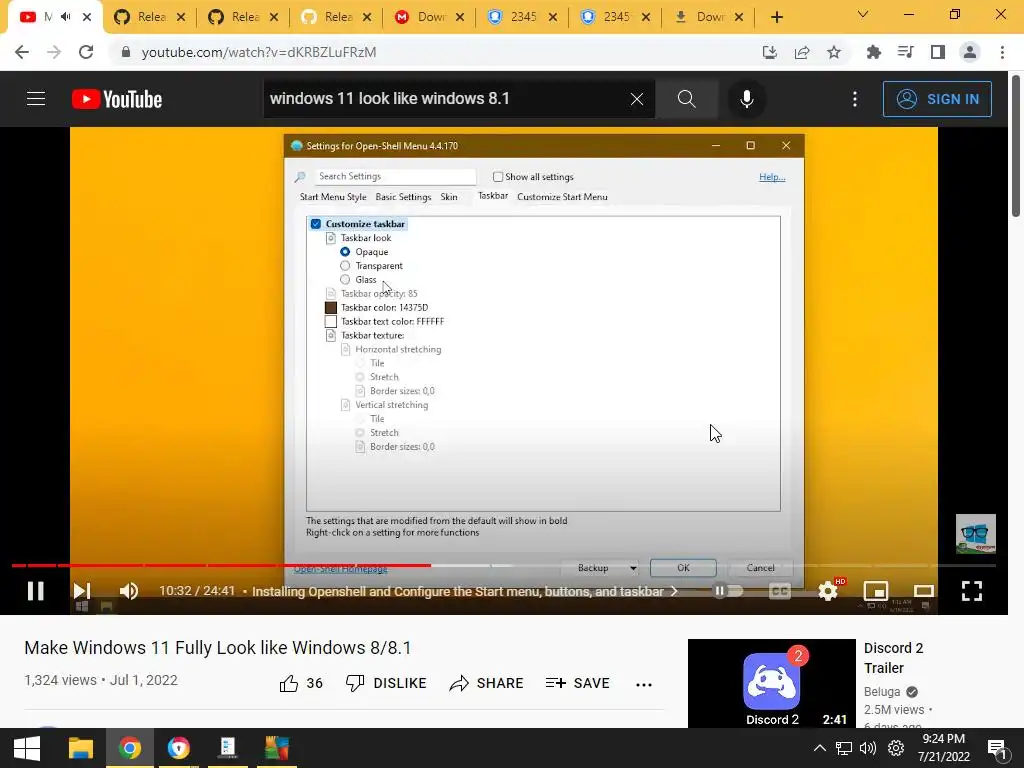This screenshot has width=1024, height=768.
Task: Open Windows Start button
Action: point(27,748)
